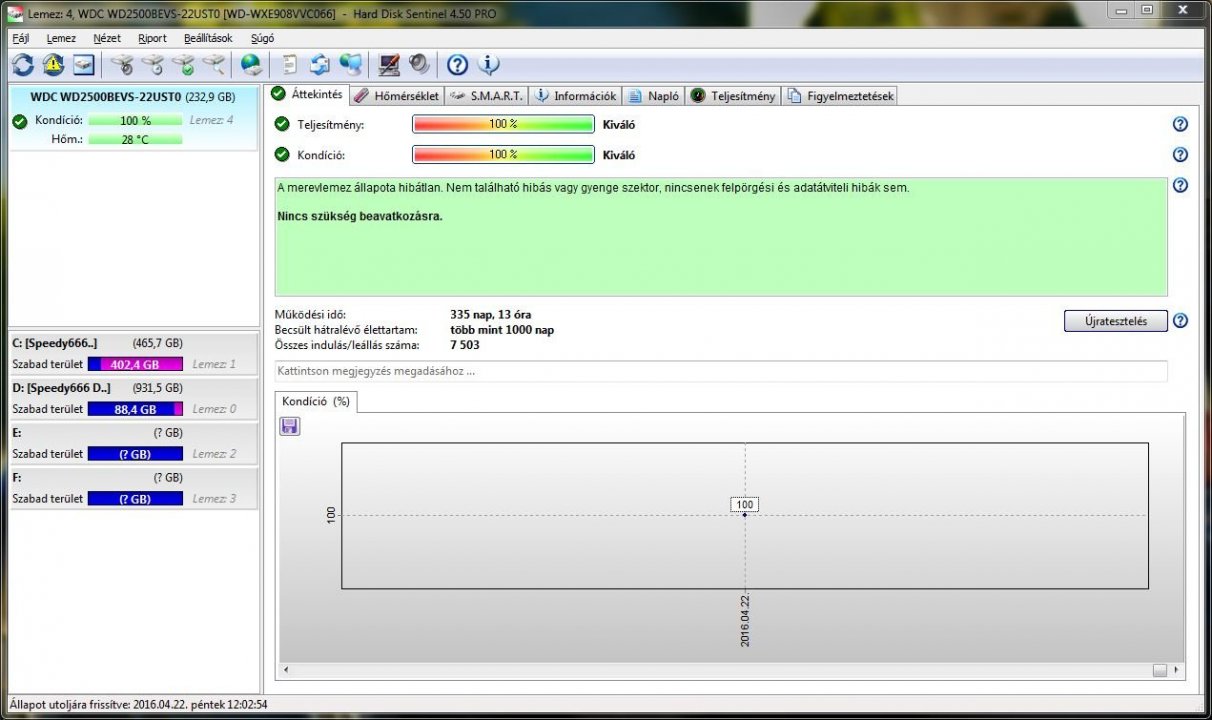Screen dimensions: 1212x720
Task: Click the value 7 503 start/stop count
Action: 465,345
